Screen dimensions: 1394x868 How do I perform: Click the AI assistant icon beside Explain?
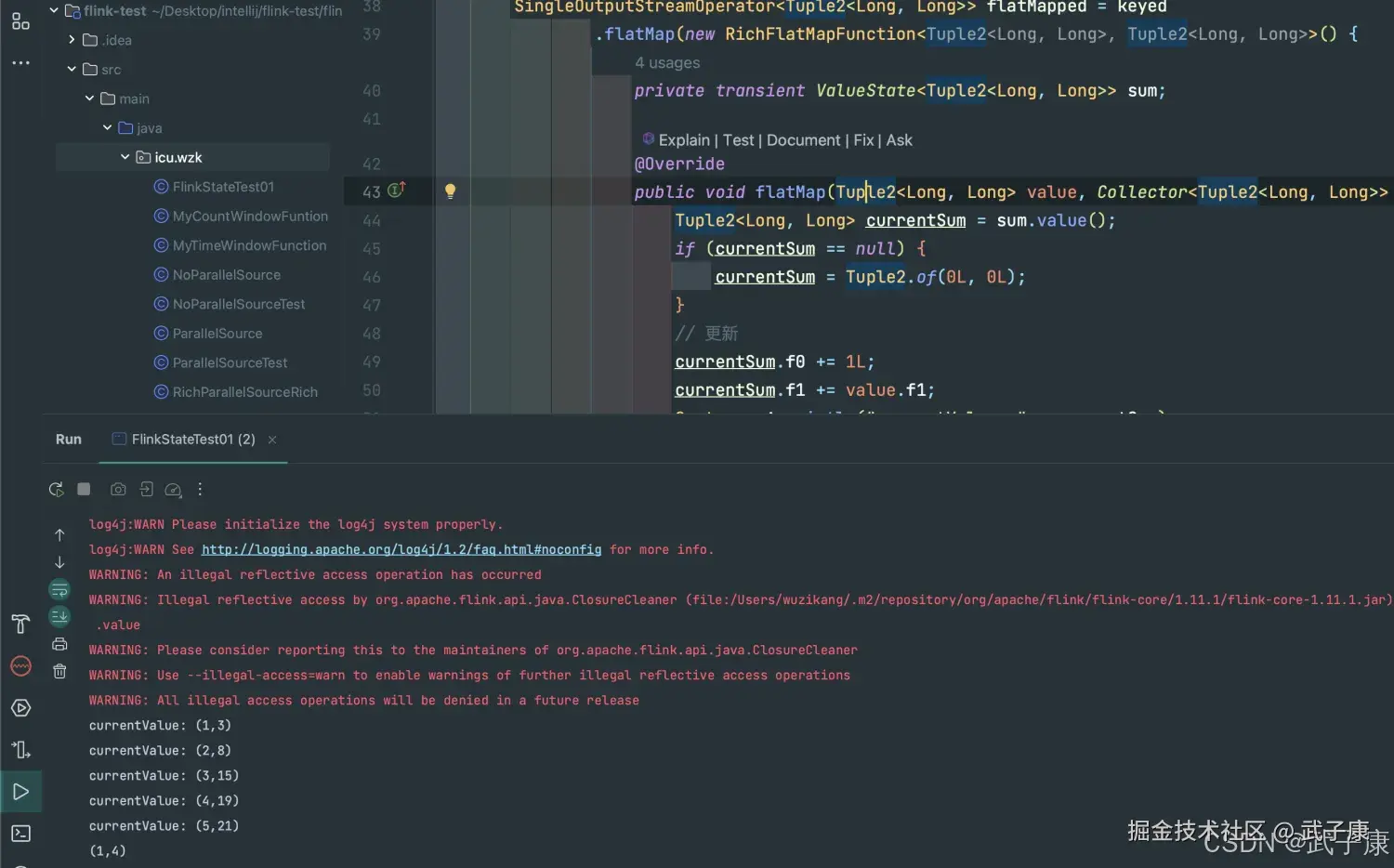648,138
